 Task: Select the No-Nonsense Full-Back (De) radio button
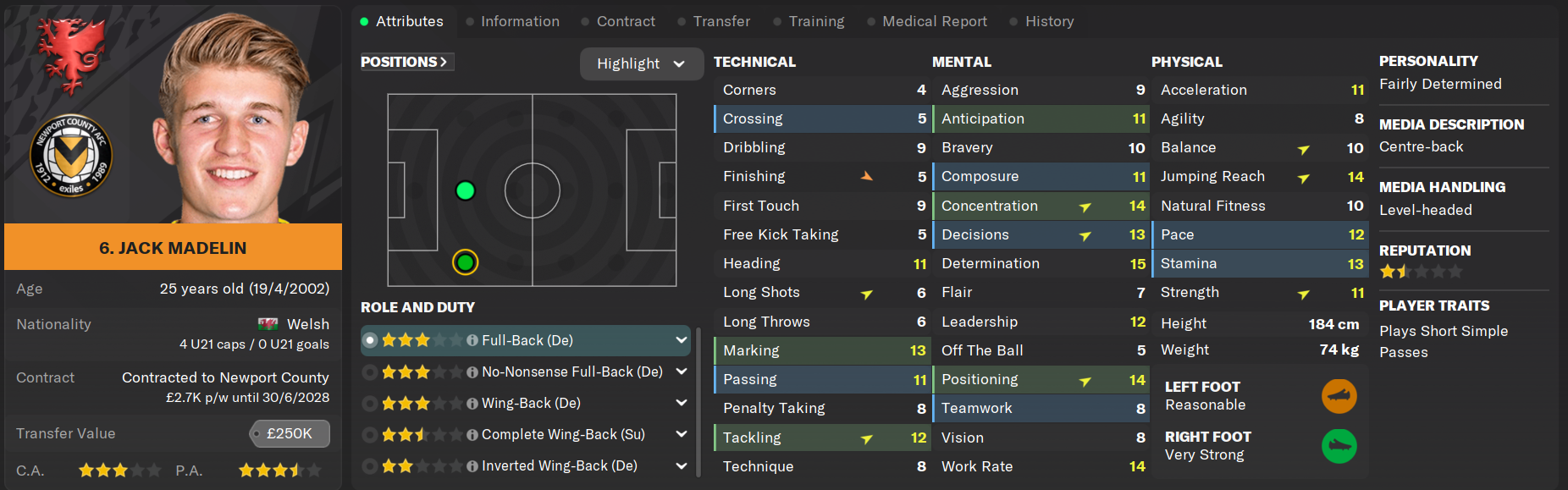[x=370, y=372]
